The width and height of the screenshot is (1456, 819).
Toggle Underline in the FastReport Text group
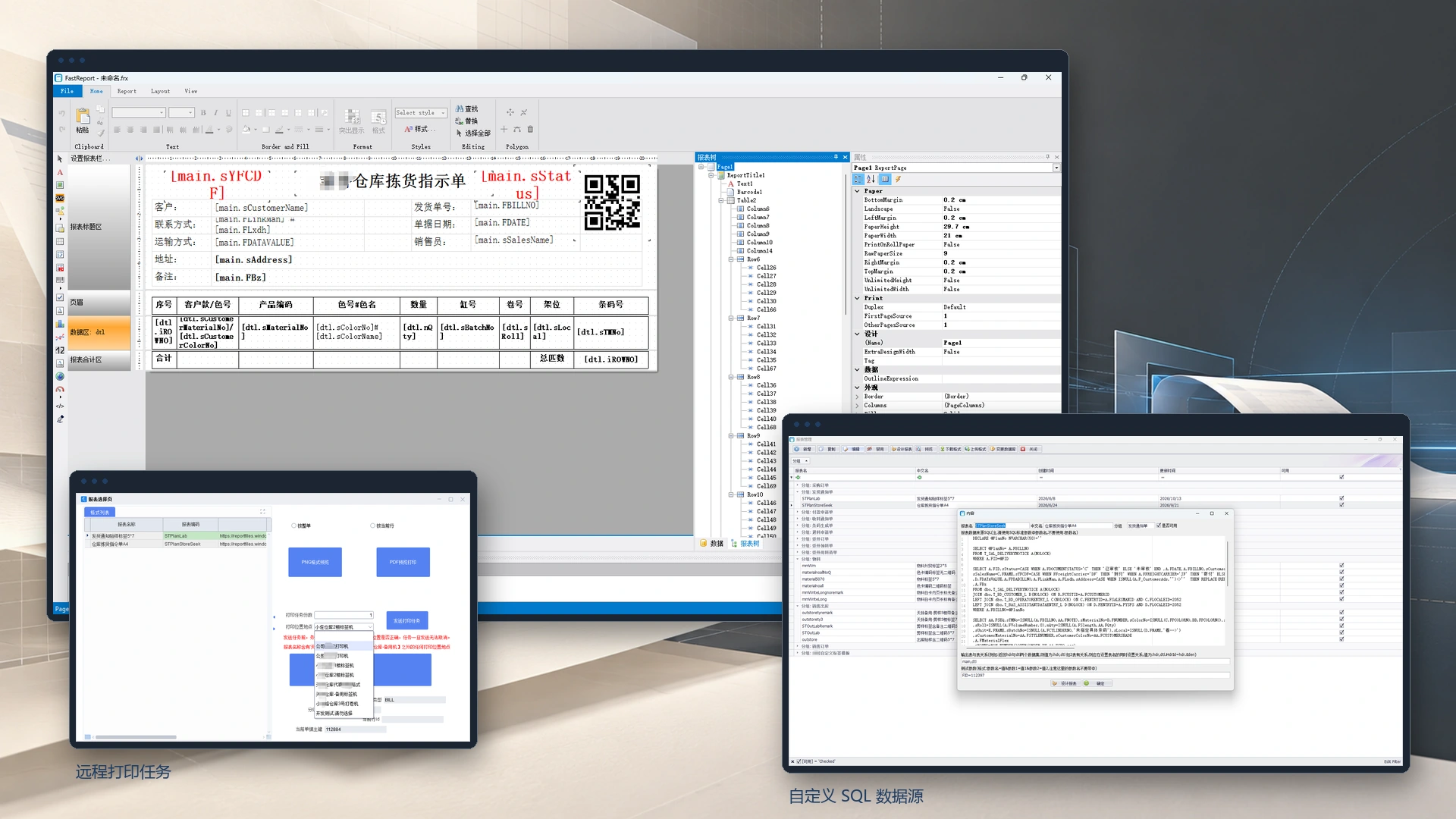coord(228,113)
